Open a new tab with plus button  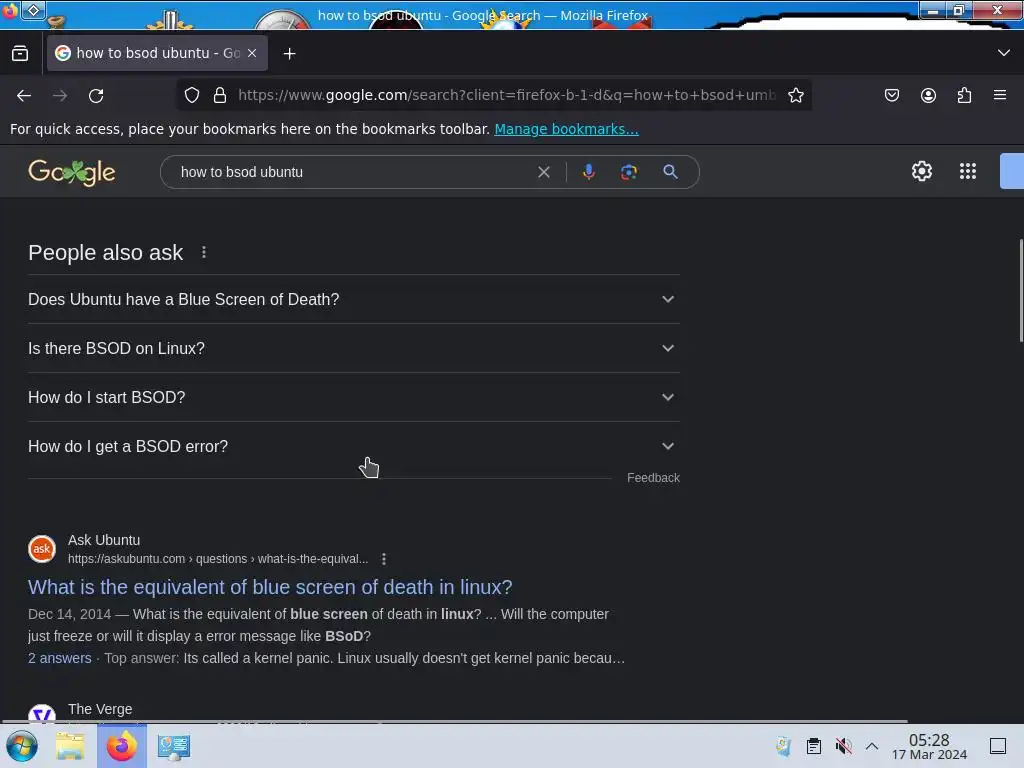click(289, 54)
